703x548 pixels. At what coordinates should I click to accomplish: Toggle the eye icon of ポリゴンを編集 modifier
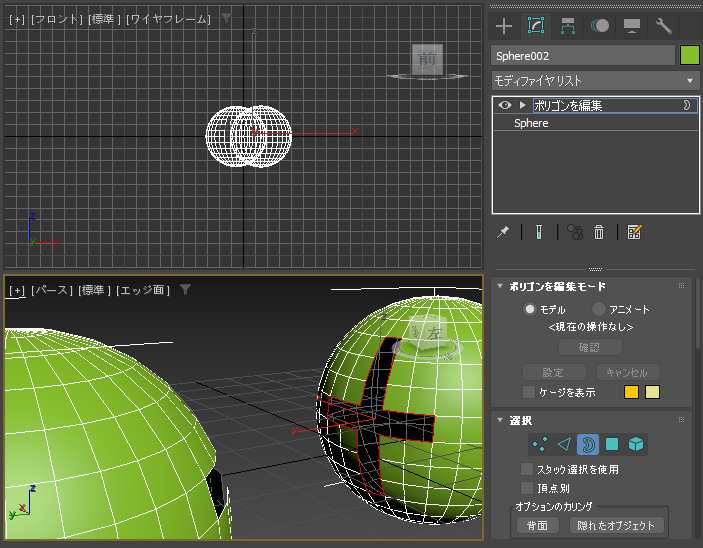click(505, 105)
